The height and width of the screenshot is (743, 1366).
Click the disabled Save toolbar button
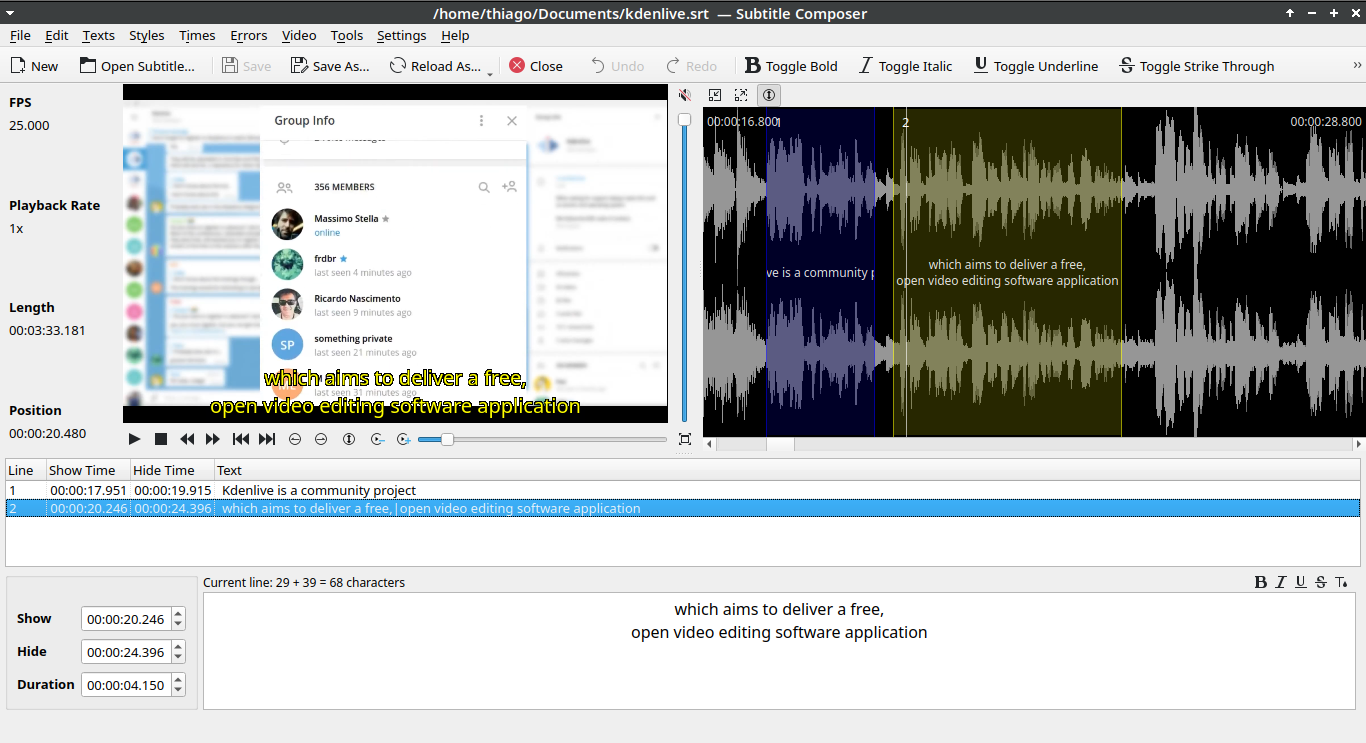click(246, 66)
